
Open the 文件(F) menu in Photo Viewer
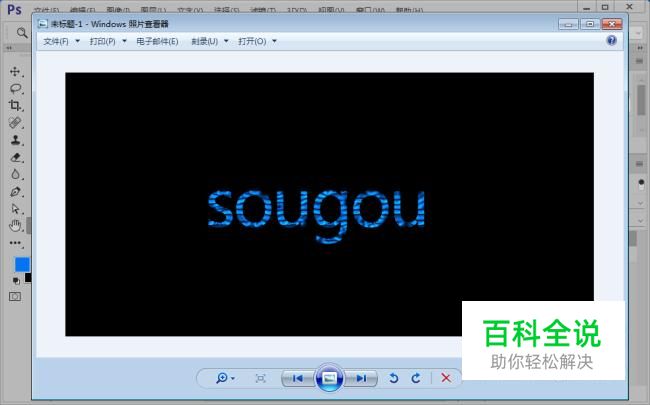point(56,41)
